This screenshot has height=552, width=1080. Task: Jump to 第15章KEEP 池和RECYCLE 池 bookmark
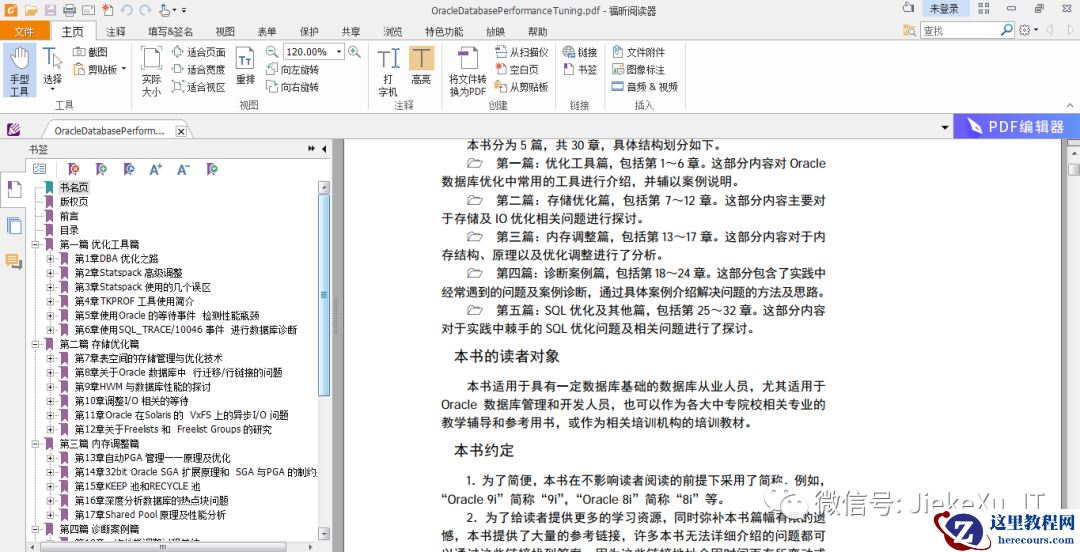pyautogui.click(x=137, y=487)
